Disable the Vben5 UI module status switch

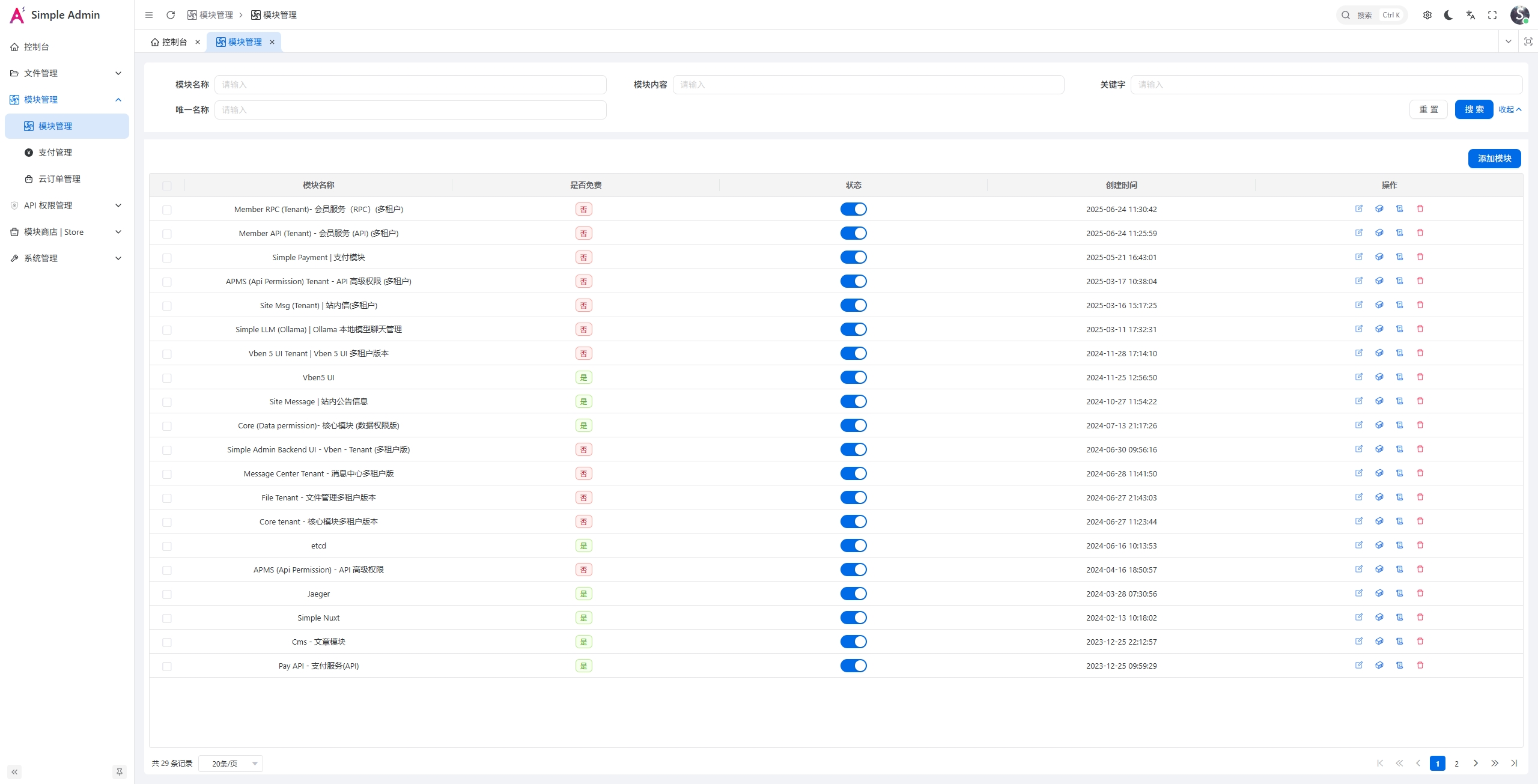click(x=853, y=377)
